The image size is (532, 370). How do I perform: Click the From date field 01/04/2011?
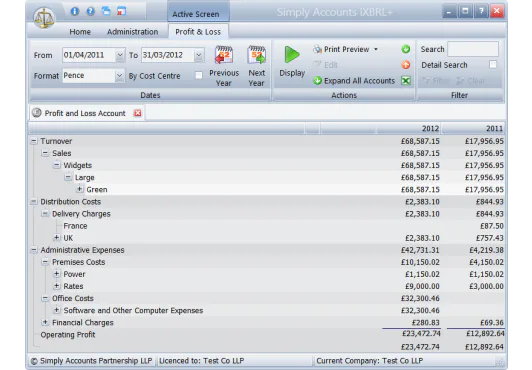coord(89,55)
